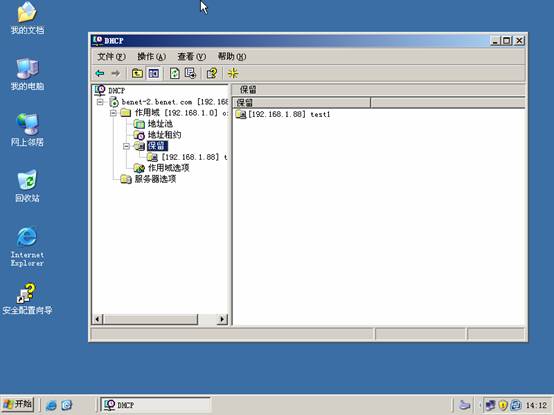The image size is (554, 415).
Task: Select the [192.168.1.88] test1 list entry
Action: point(283,114)
